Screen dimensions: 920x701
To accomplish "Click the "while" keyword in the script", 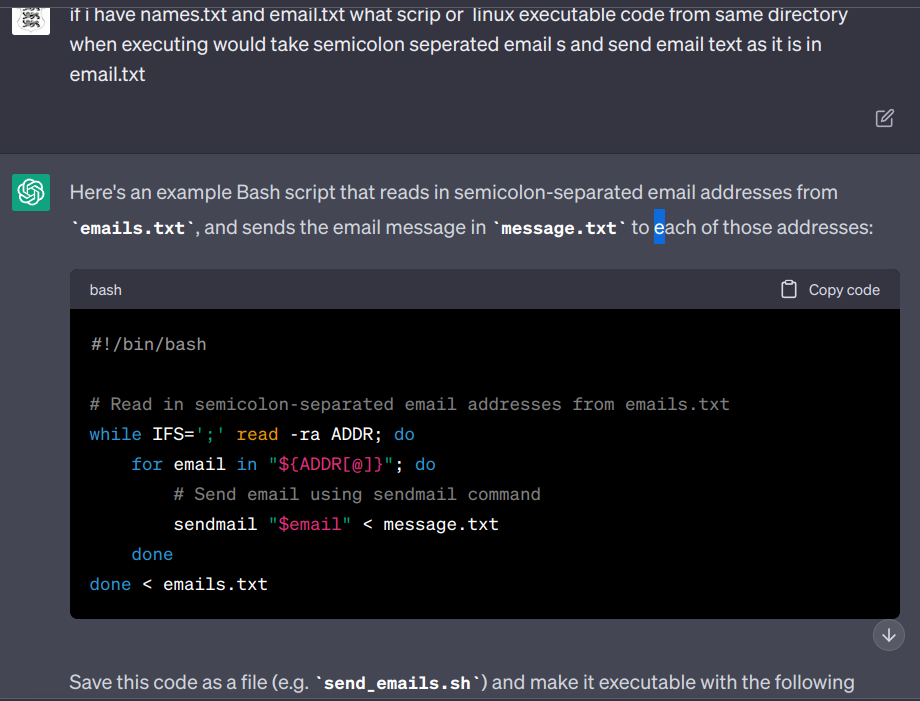I will tap(115, 434).
